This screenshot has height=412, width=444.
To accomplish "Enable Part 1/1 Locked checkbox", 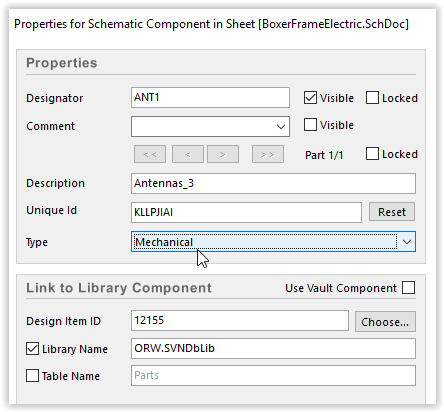I will 372,154.
